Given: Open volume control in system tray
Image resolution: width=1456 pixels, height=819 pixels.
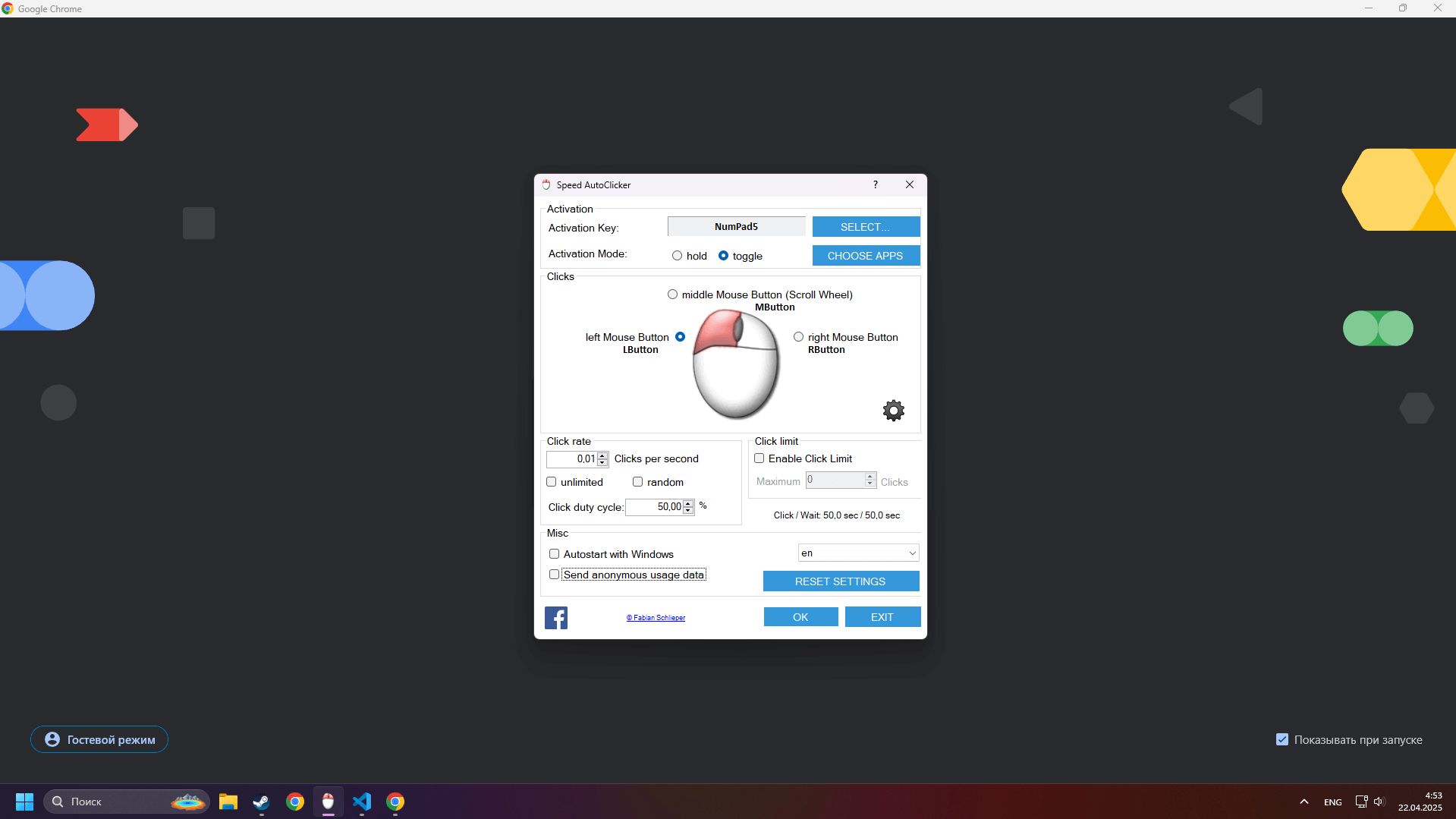Looking at the screenshot, I should point(1379,802).
